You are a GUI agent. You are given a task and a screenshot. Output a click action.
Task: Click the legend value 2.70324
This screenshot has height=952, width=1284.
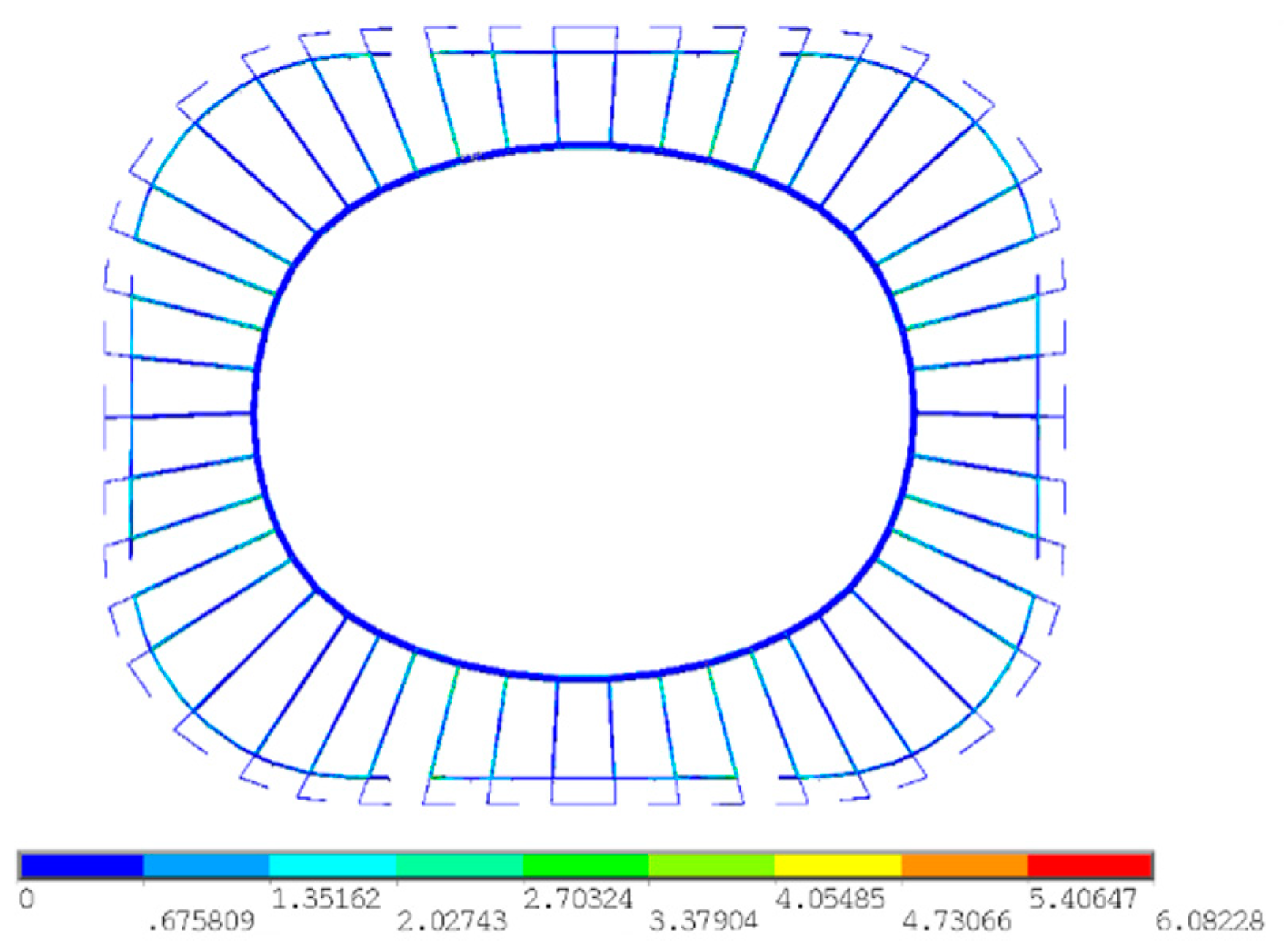[x=578, y=899]
